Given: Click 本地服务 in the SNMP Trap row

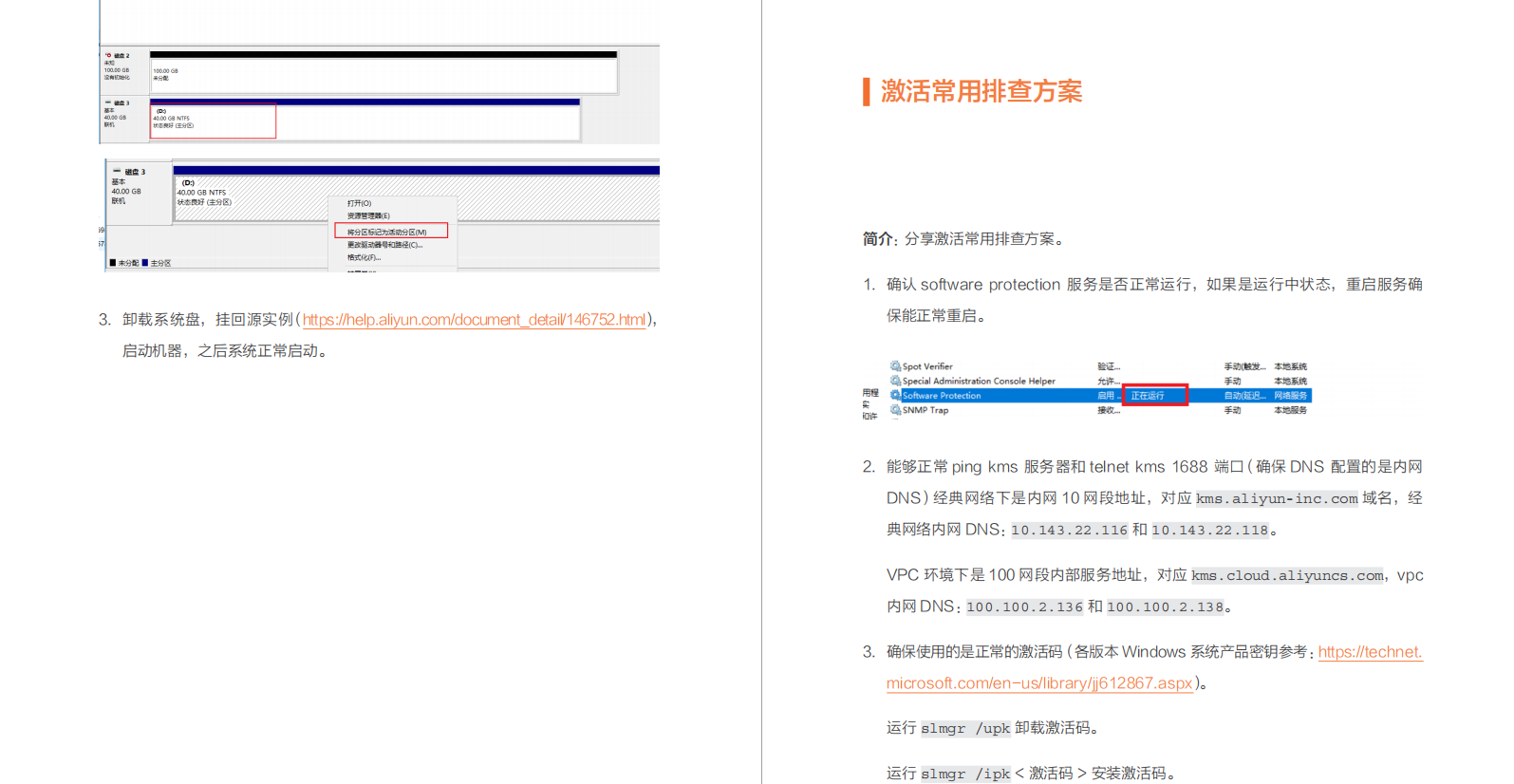Looking at the screenshot, I should 1290,410.
